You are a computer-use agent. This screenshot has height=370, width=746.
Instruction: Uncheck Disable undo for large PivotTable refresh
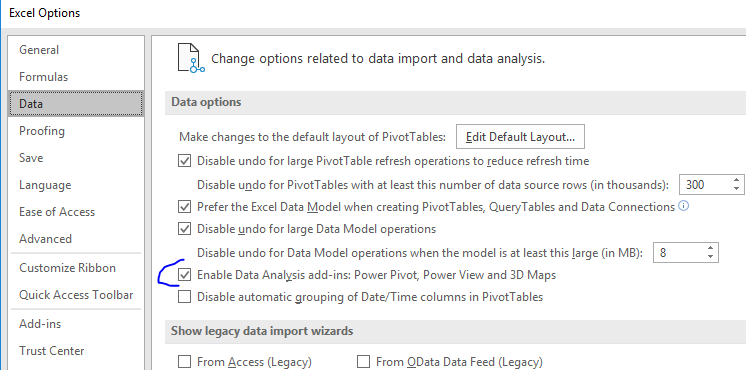184,161
